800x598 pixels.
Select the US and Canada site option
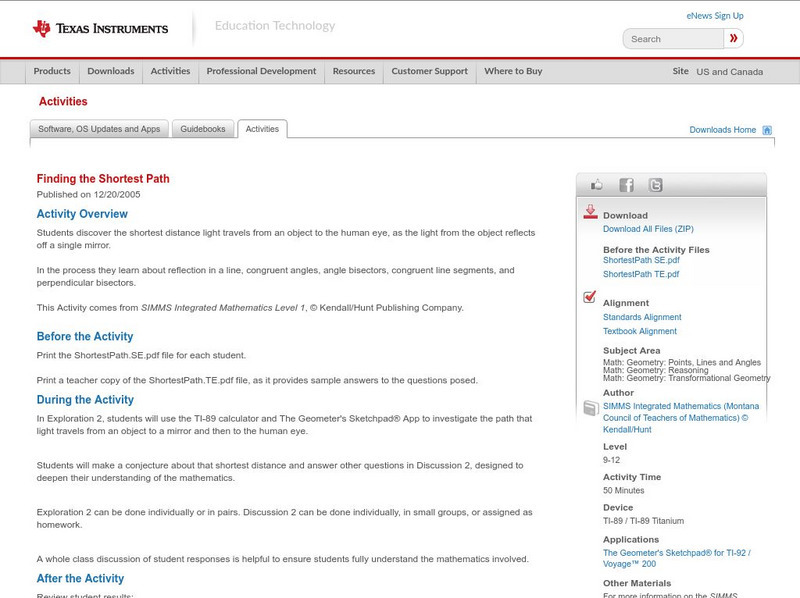(x=730, y=72)
